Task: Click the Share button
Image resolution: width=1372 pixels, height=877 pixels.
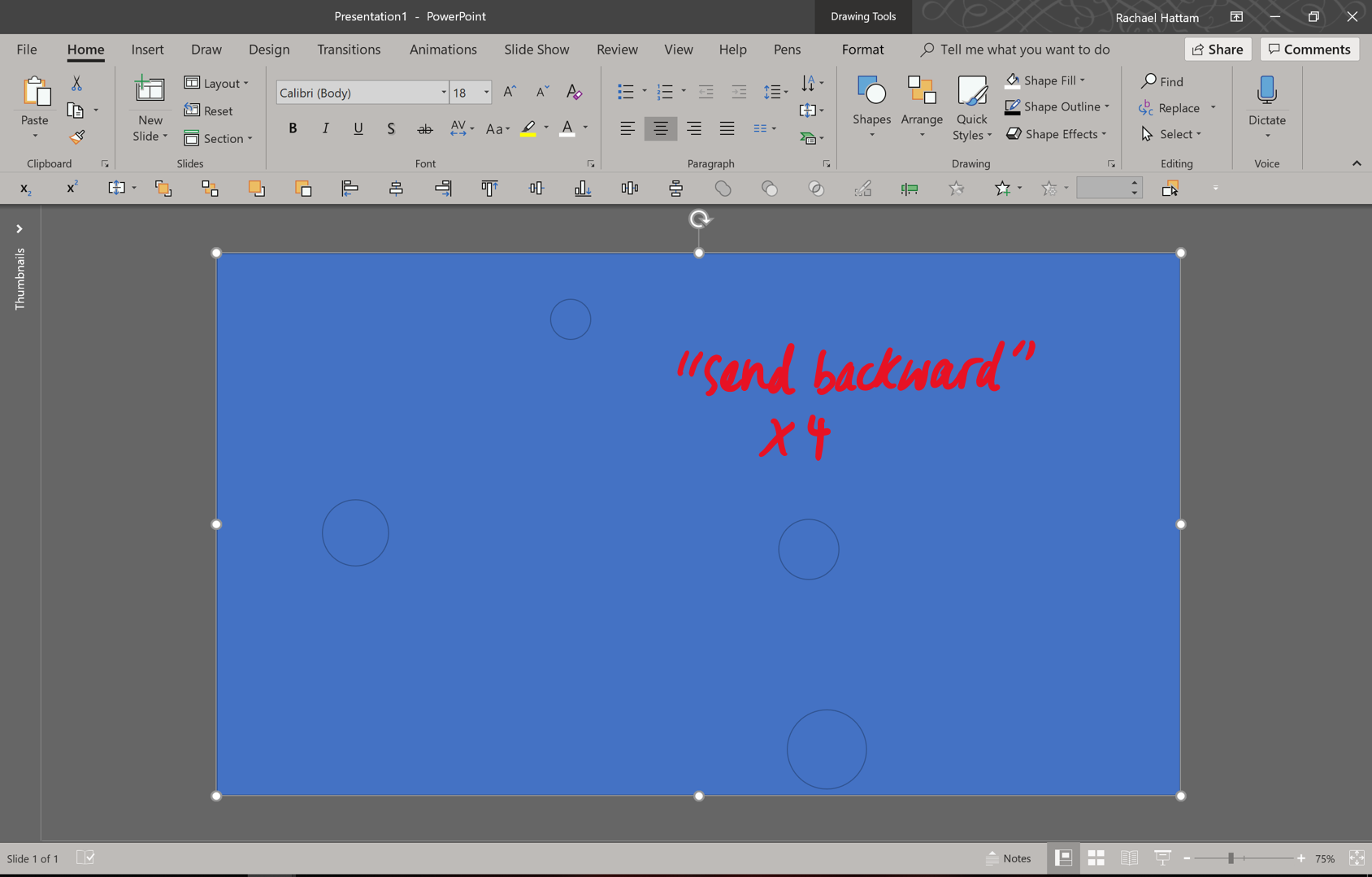Action: point(1217,49)
